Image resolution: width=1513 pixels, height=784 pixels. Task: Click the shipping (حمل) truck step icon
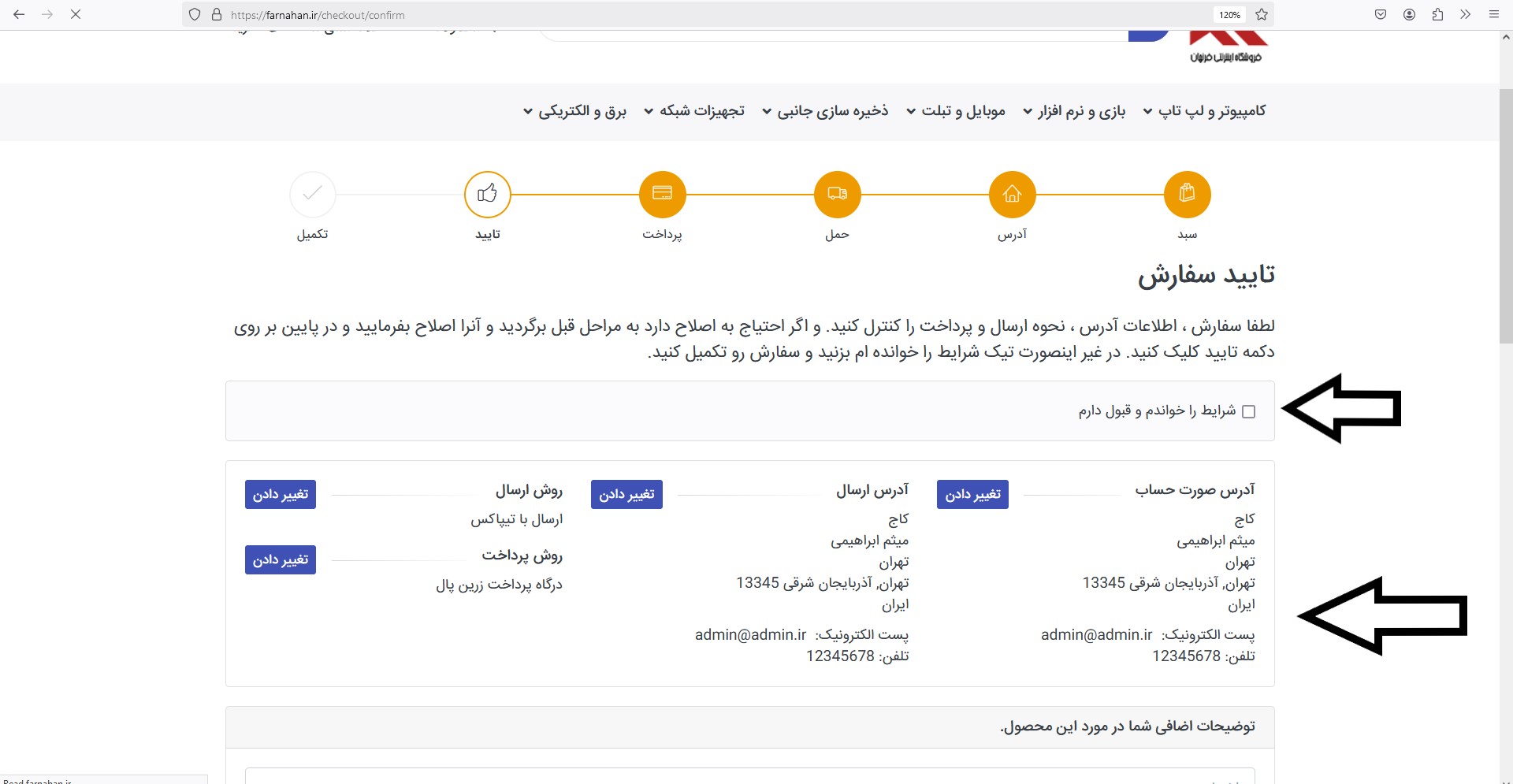837,194
